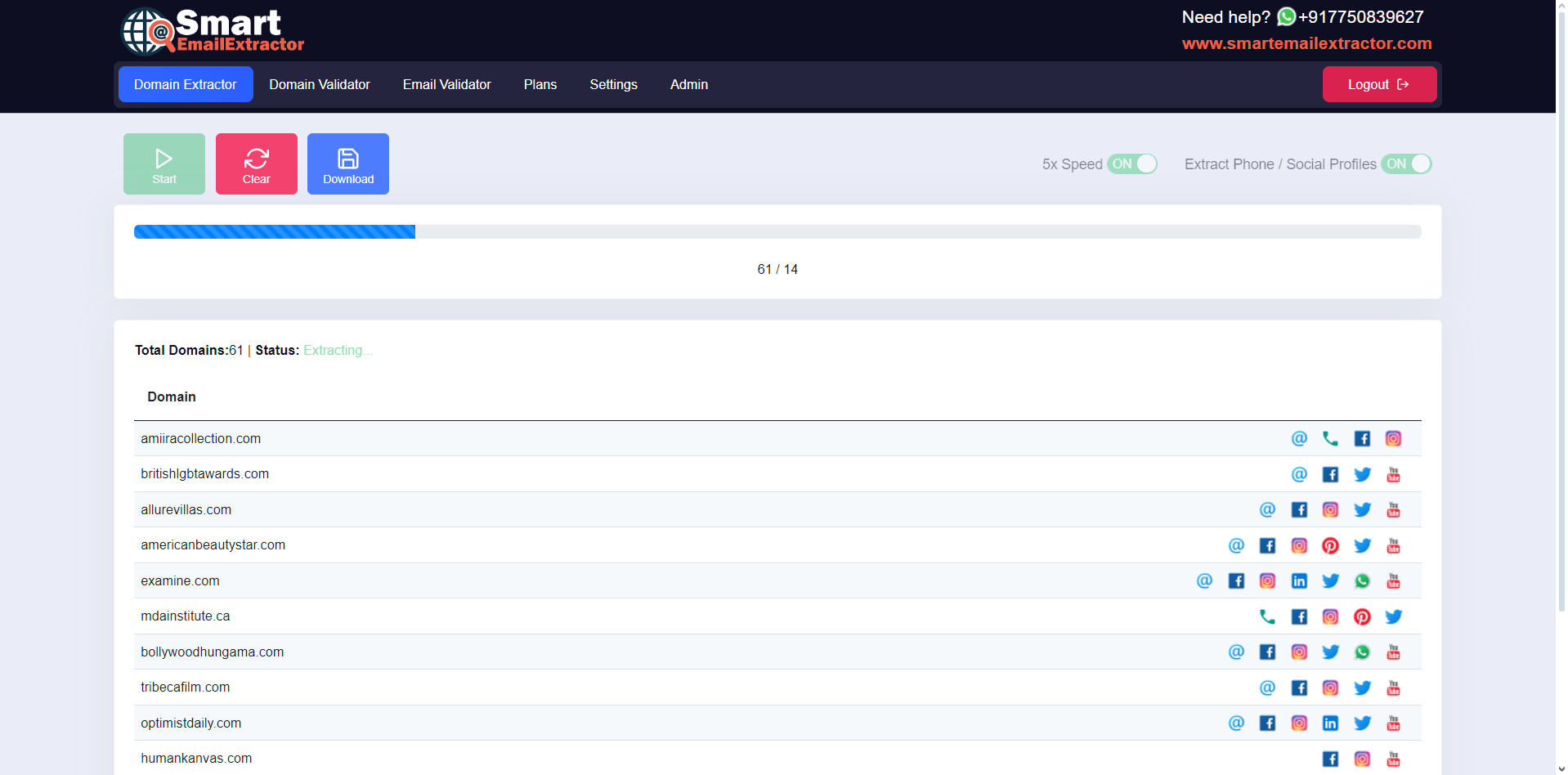Click the Domain column header
Image resolution: width=1568 pixels, height=775 pixels.
pos(172,396)
